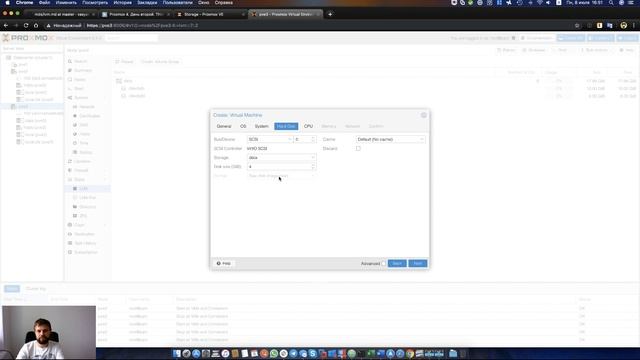This screenshot has width=640, height=360.
Task: Click the Proxmox logo
Action: (27, 38)
